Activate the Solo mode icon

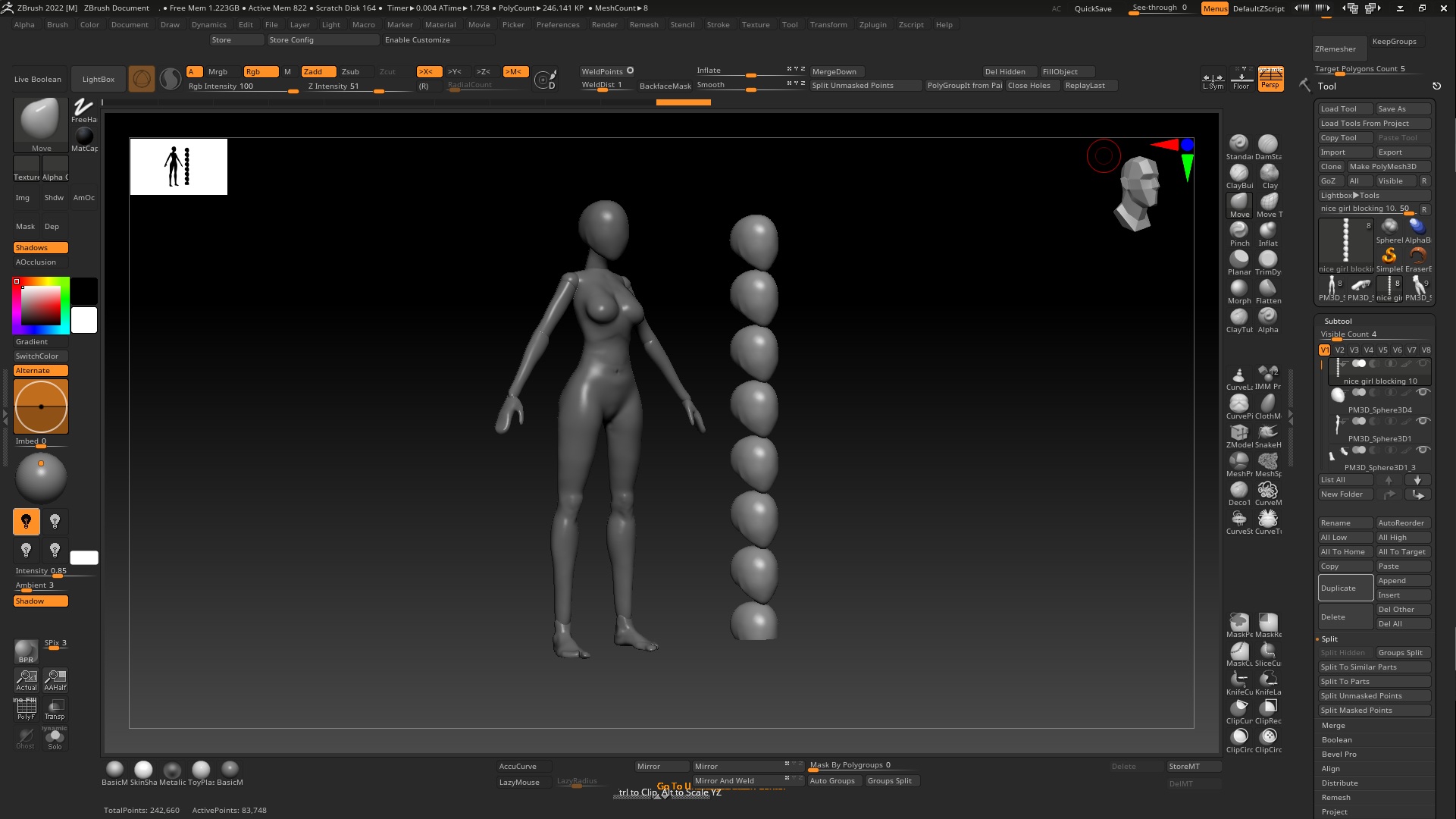tap(55, 737)
